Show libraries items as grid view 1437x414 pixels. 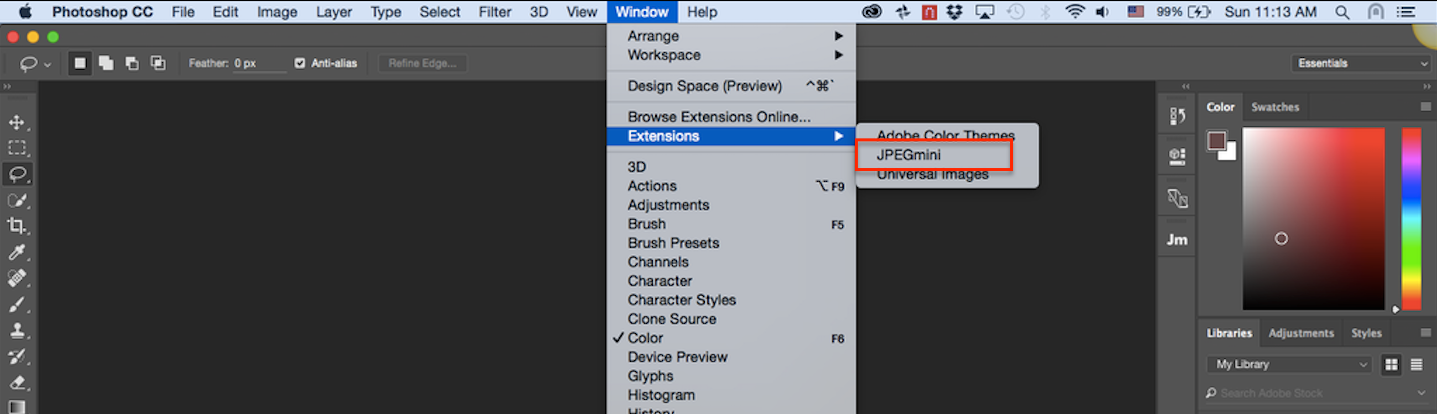(1391, 364)
